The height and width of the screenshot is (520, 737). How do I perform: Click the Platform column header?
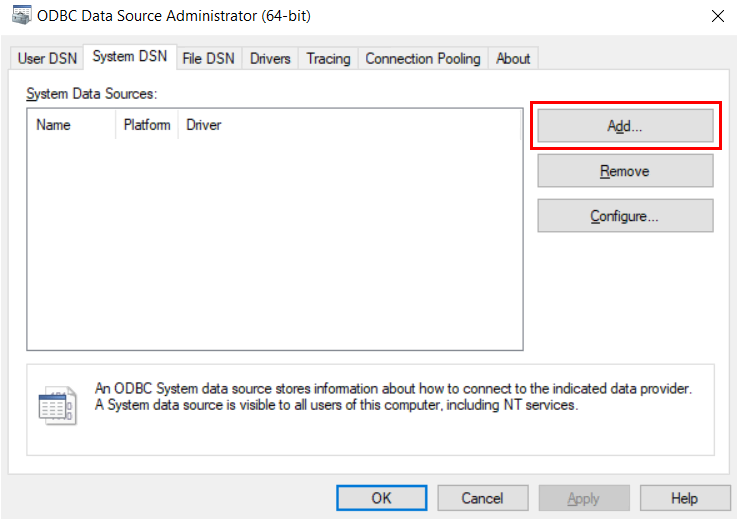(147, 125)
